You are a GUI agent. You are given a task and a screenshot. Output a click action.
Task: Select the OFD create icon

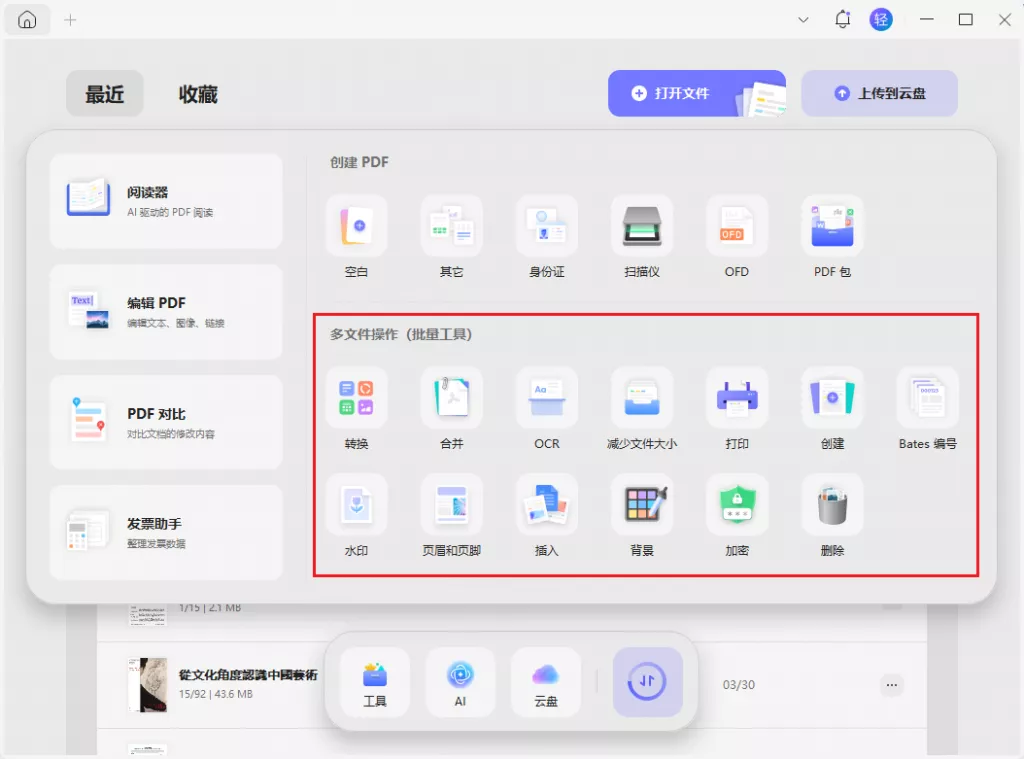tap(737, 225)
